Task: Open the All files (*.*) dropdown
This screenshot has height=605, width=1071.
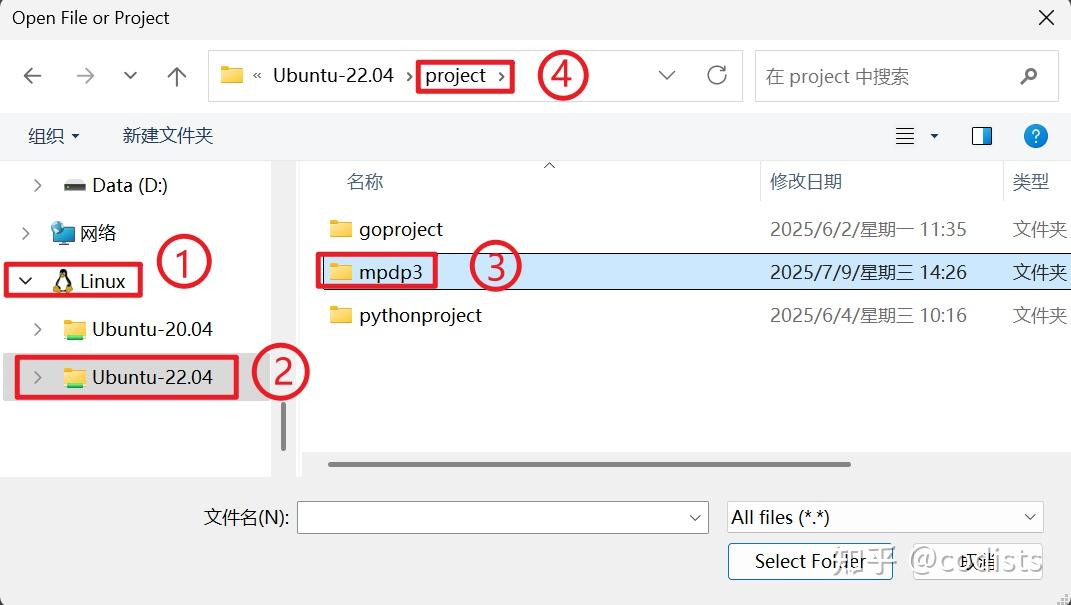Action: click(884, 517)
